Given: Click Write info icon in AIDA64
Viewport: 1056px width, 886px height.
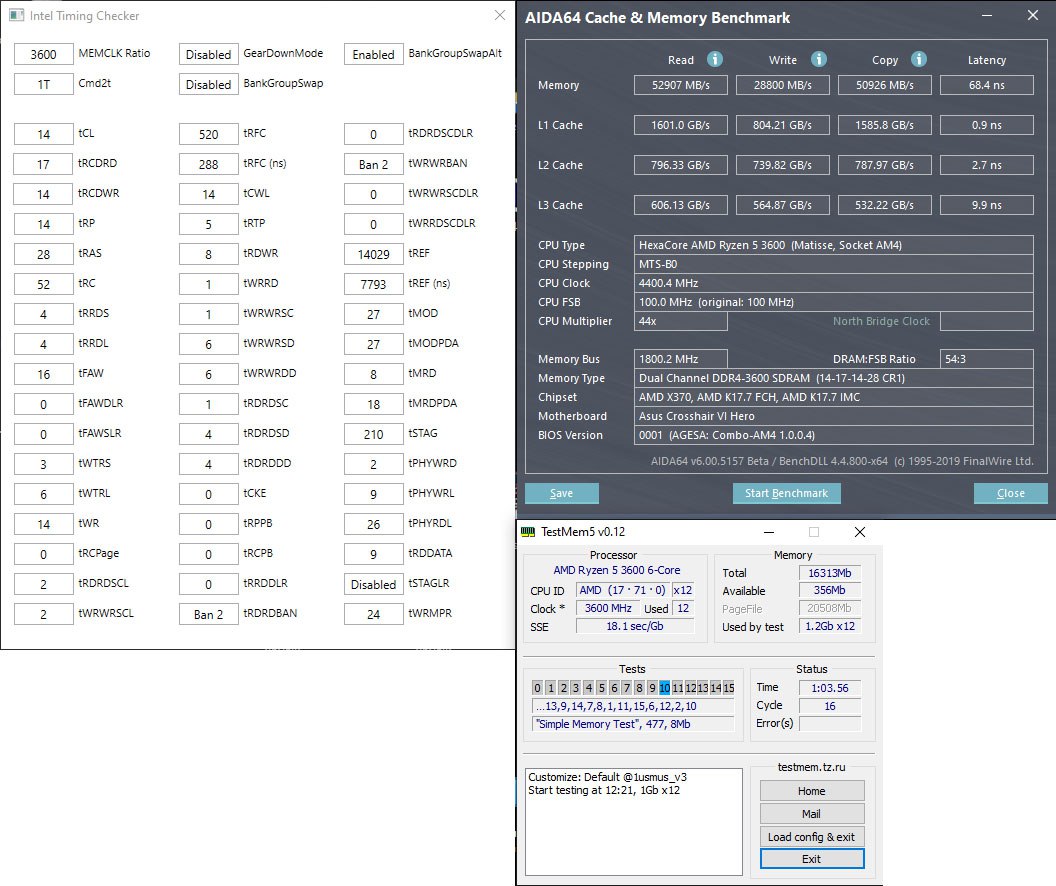Looking at the screenshot, I should (818, 59).
